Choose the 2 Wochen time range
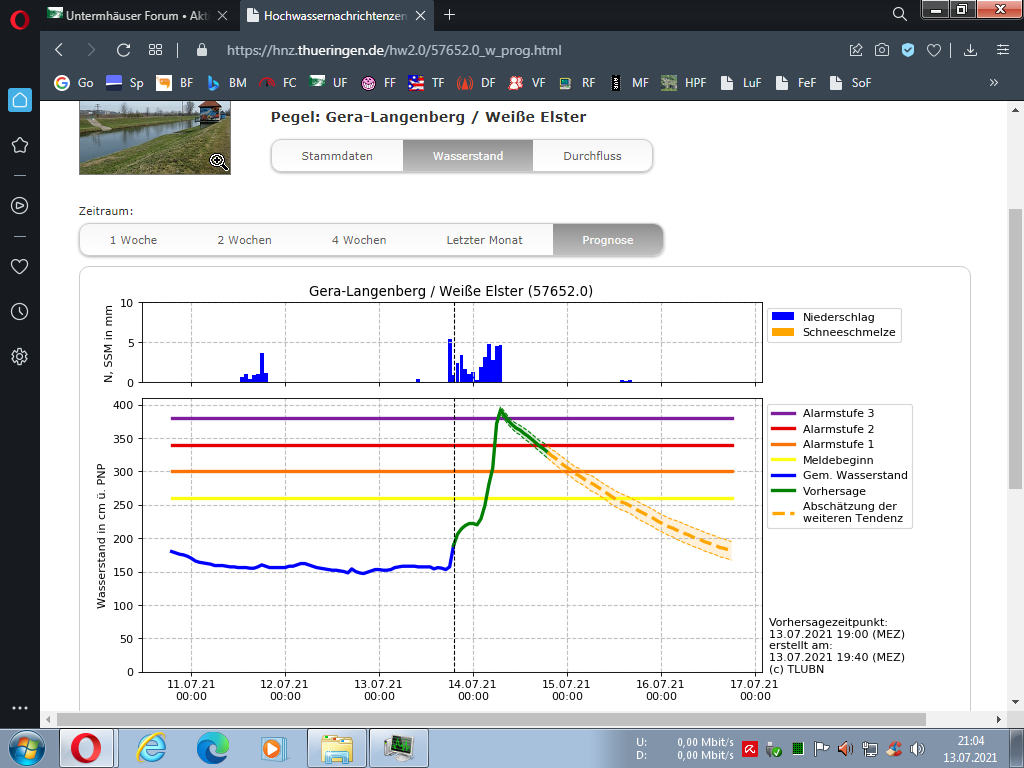 [x=244, y=240]
